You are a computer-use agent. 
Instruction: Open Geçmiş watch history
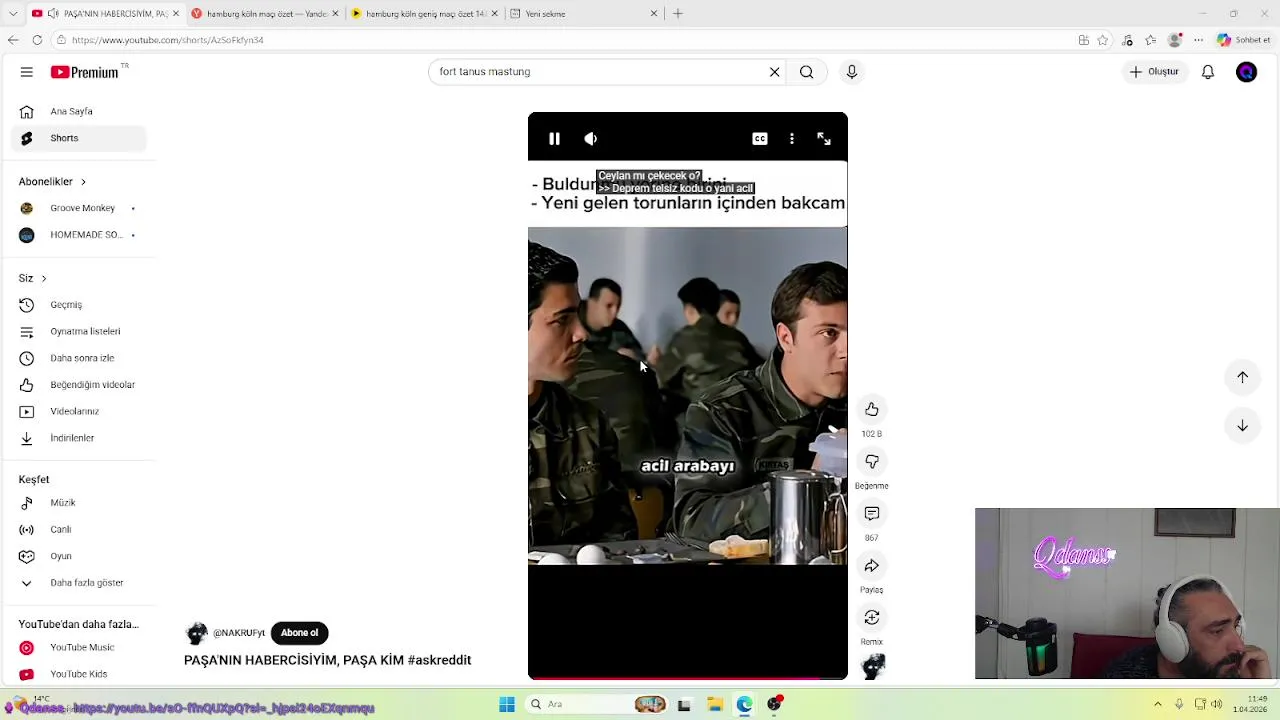point(79,305)
